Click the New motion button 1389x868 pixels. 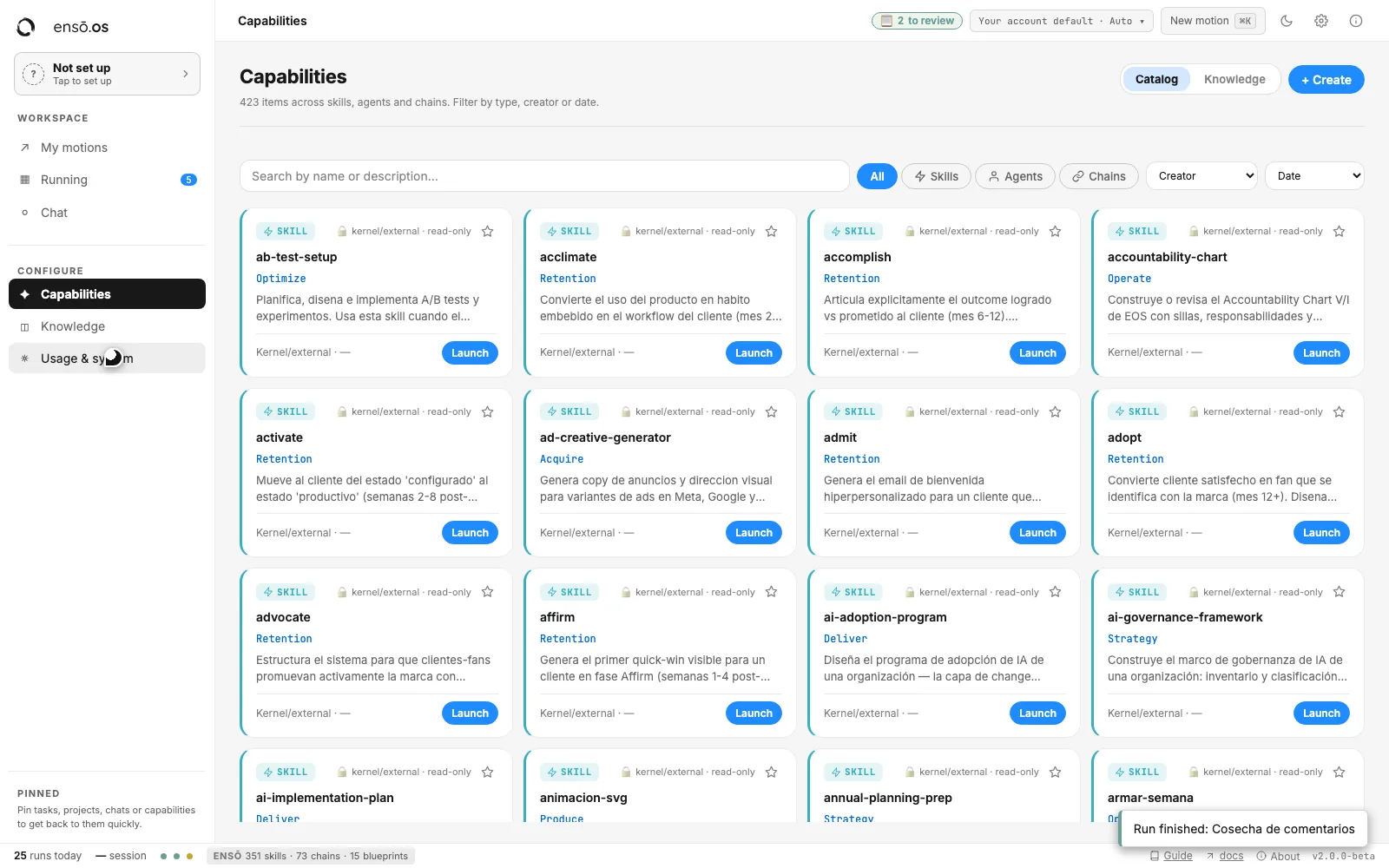point(1212,21)
